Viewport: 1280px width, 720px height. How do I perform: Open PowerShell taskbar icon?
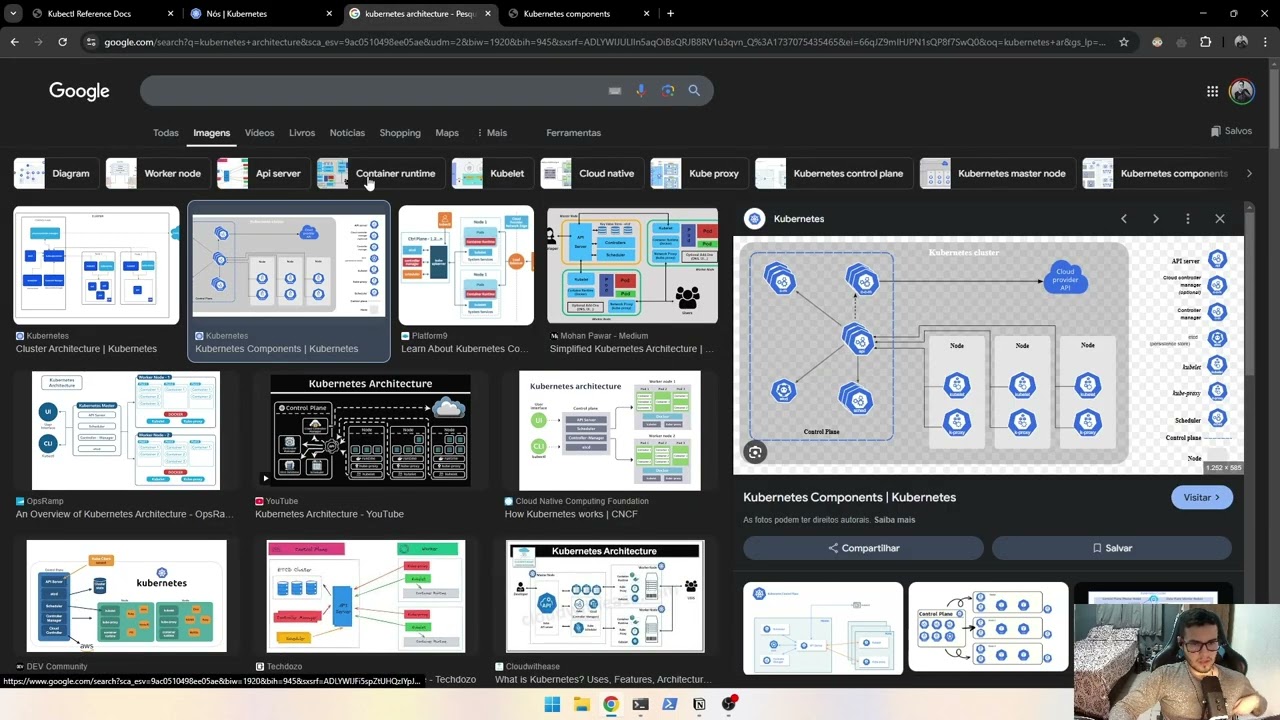[x=670, y=704]
